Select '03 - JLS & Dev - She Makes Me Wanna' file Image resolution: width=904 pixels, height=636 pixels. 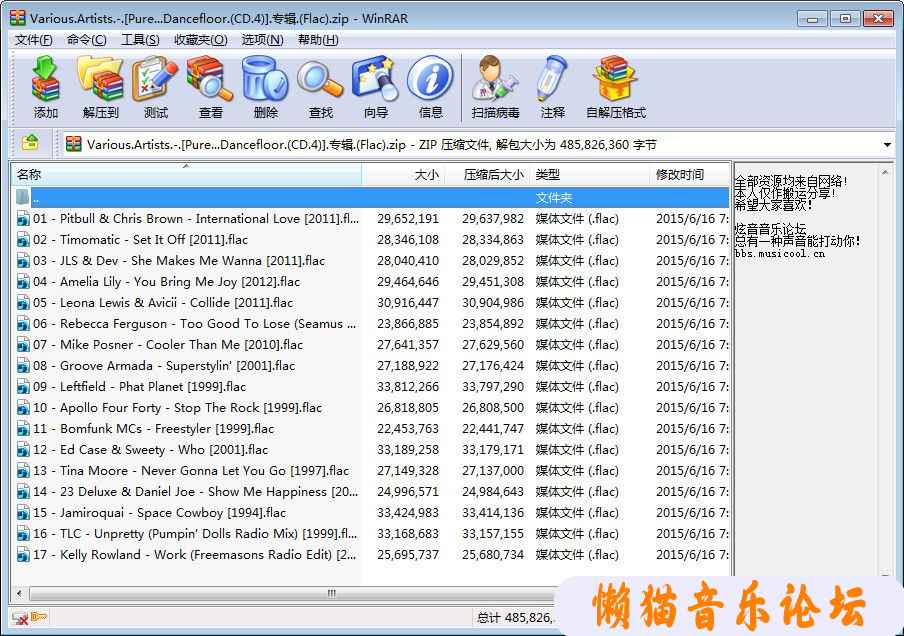point(179,261)
